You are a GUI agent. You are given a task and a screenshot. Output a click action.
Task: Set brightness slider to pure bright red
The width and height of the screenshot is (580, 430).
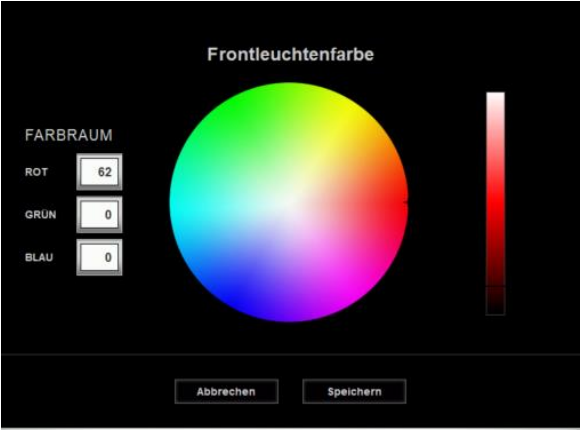click(495, 203)
